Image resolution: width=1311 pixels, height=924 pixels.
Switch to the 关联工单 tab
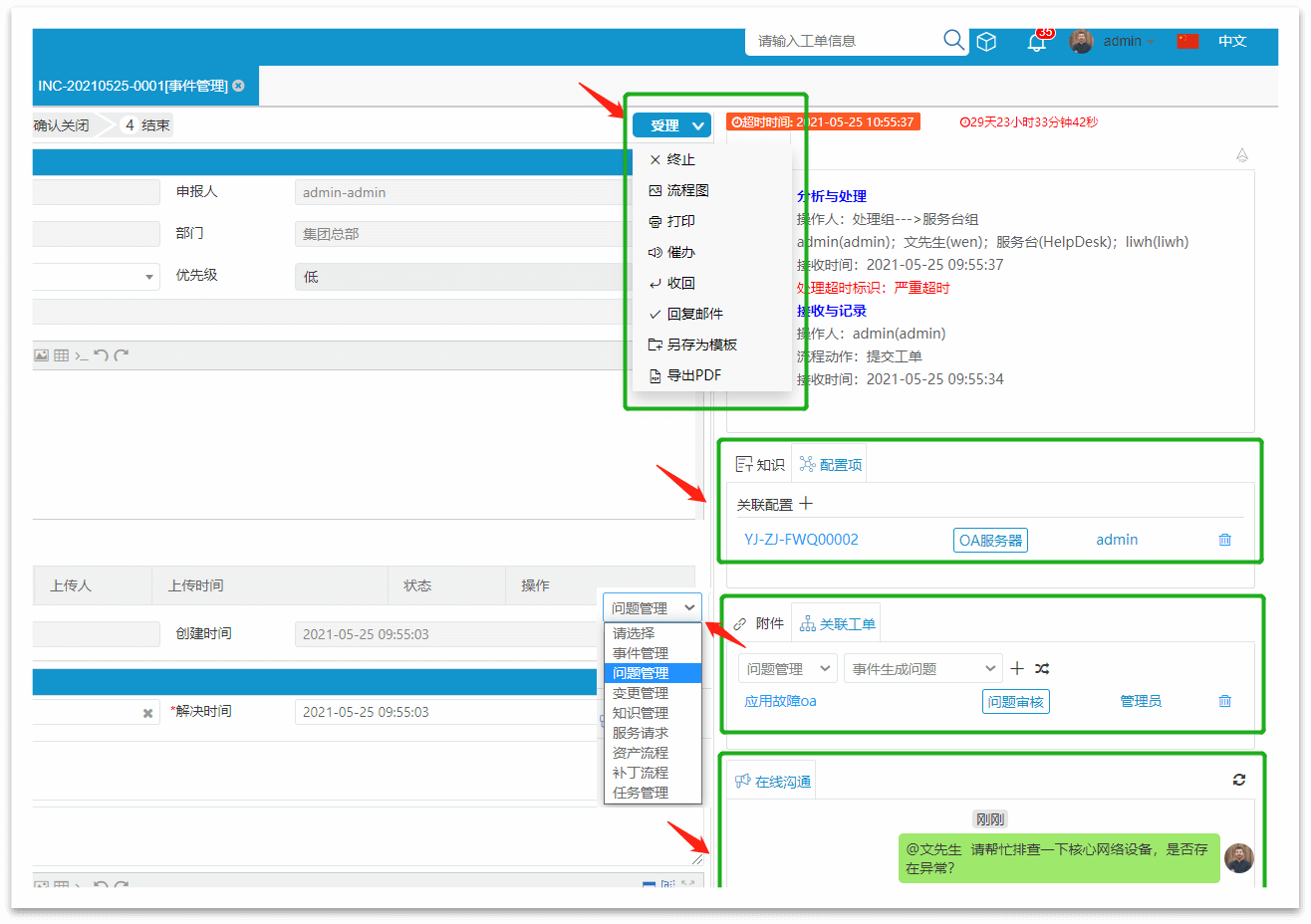(x=837, y=624)
